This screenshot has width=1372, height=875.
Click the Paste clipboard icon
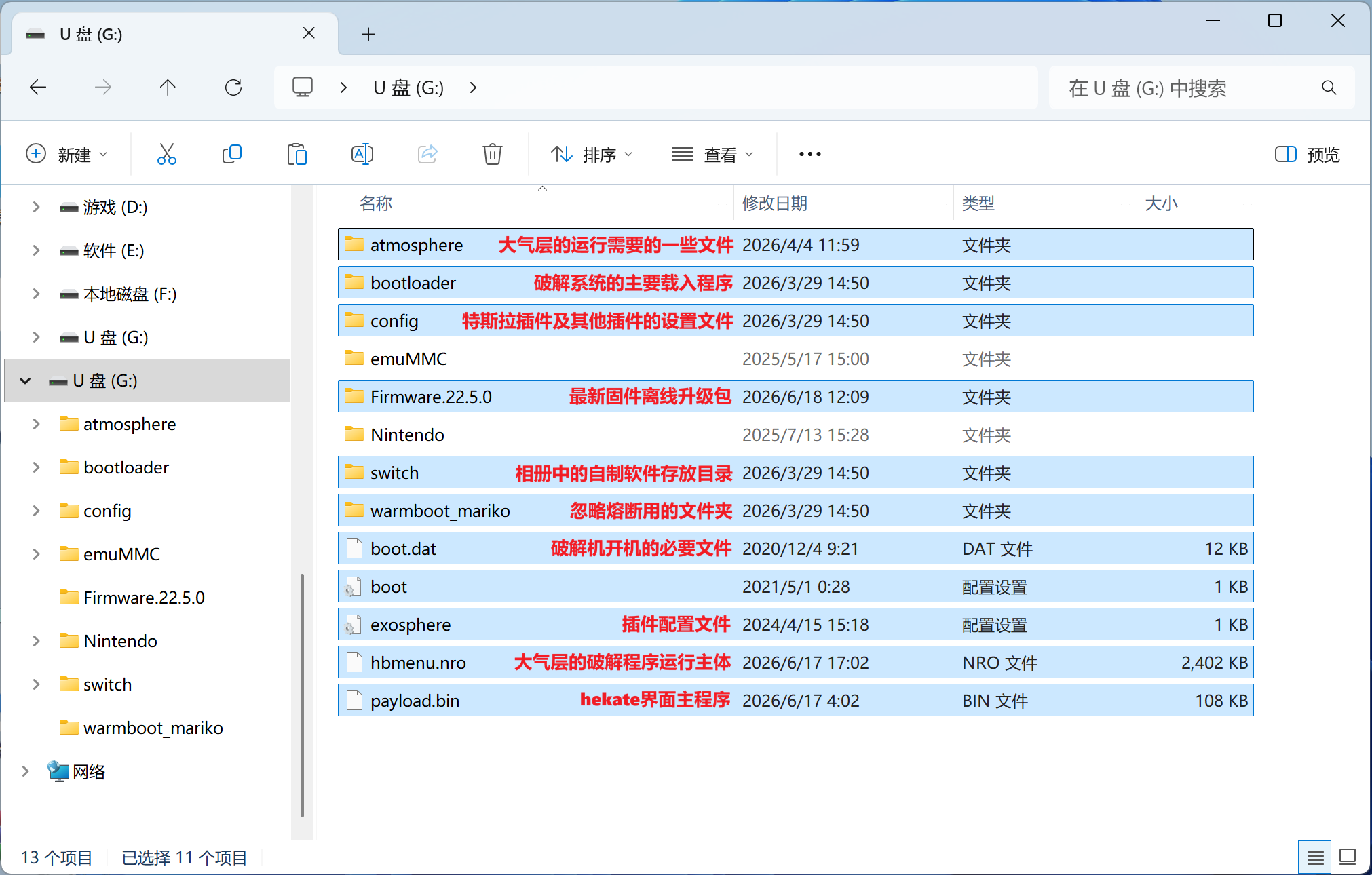(x=297, y=155)
